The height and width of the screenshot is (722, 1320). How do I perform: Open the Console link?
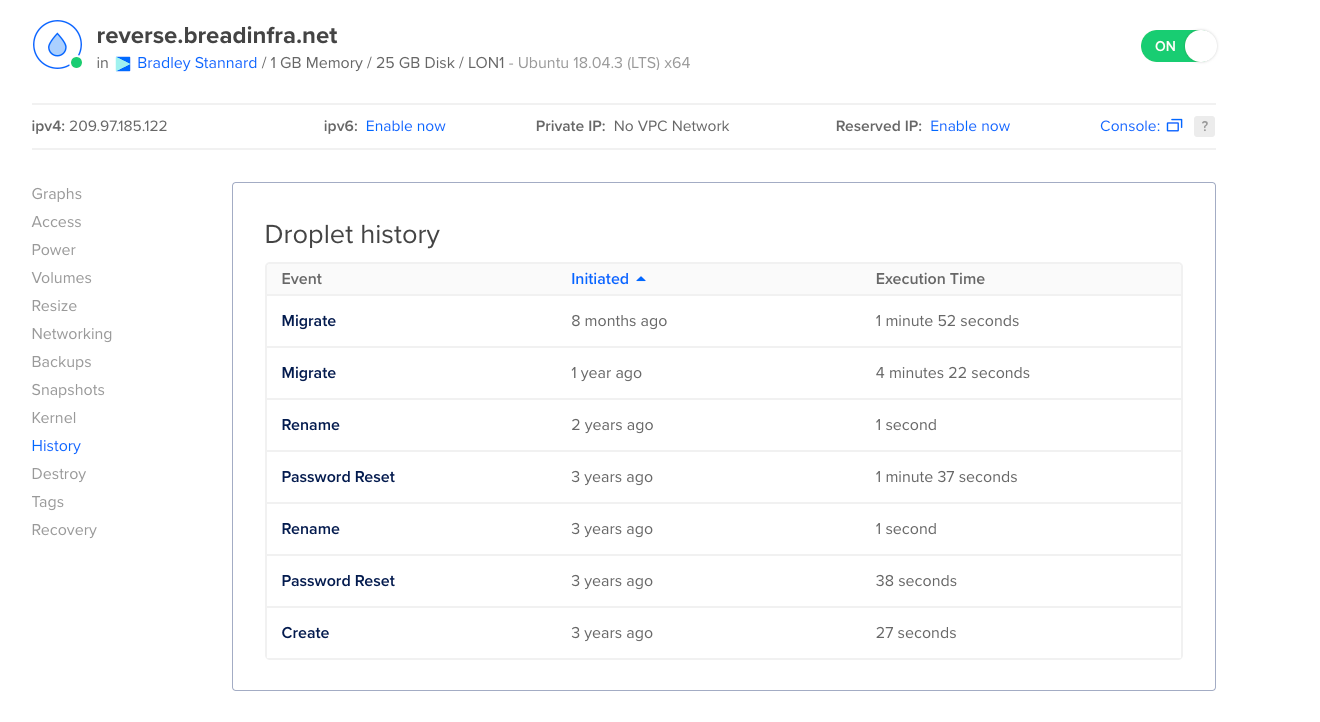pyautogui.click(x=1129, y=126)
